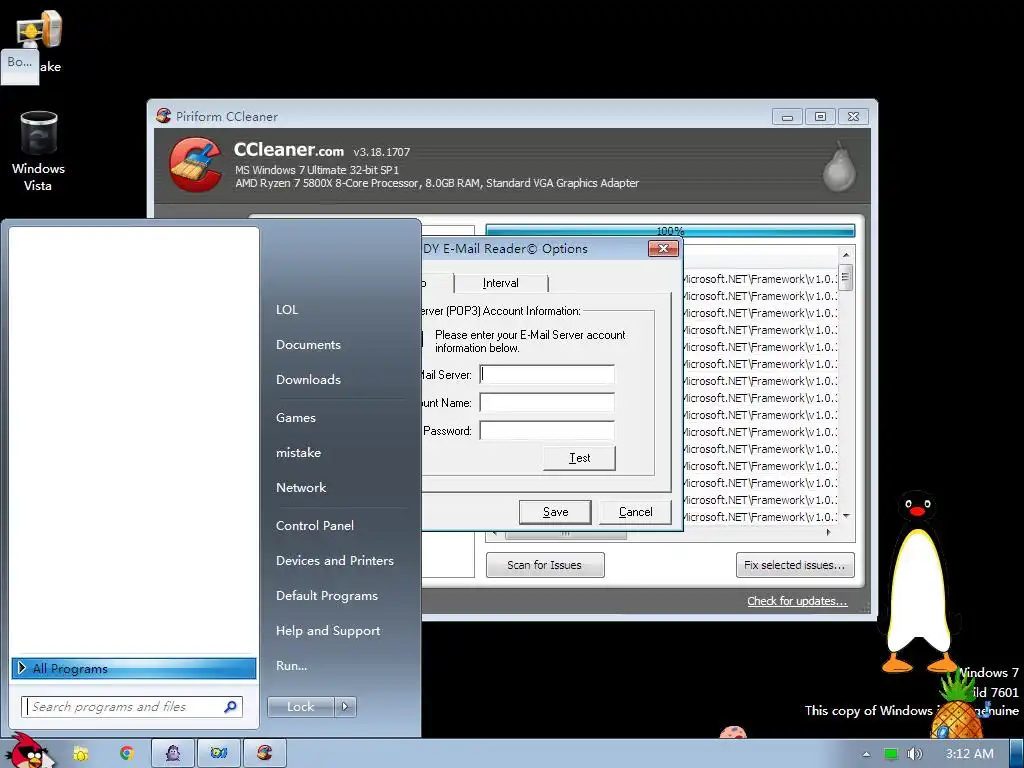This screenshot has width=1024, height=768.
Task: Click the volume speaker tray icon
Action: (x=914, y=754)
